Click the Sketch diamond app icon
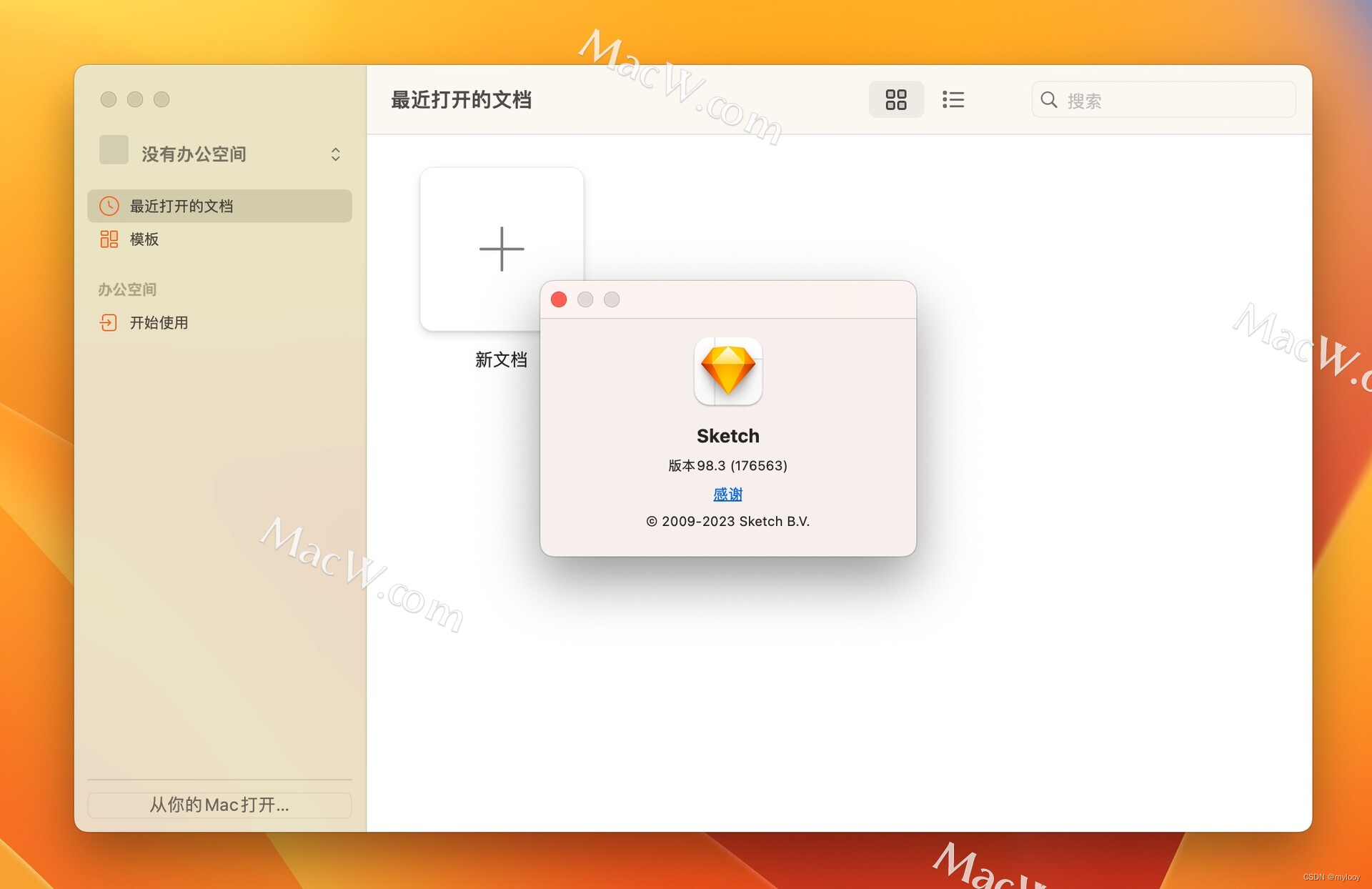The height and width of the screenshot is (889, 1372). click(x=728, y=371)
